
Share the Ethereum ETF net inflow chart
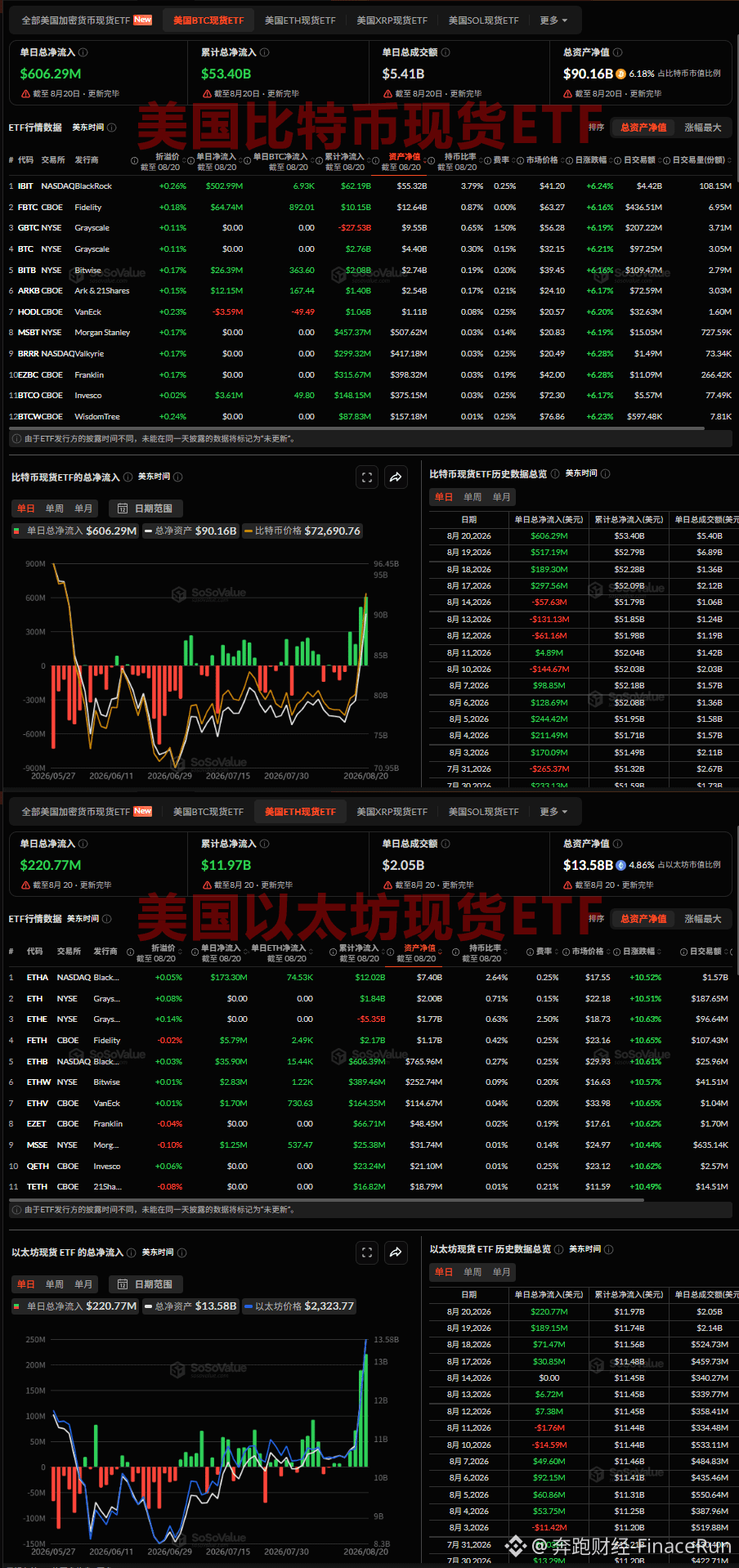(396, 1252)
